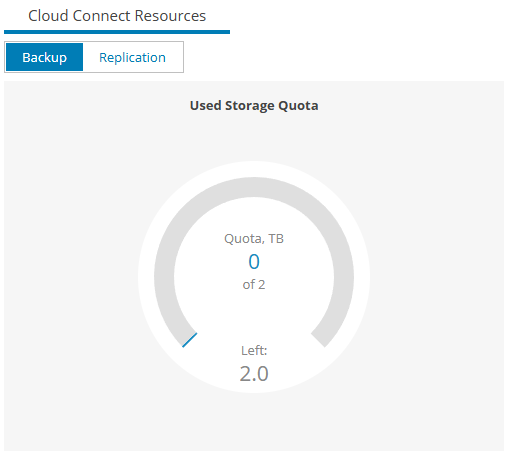Click the blue gauge start marker
This screenshot has height=461, width=512.
point(189,340)
